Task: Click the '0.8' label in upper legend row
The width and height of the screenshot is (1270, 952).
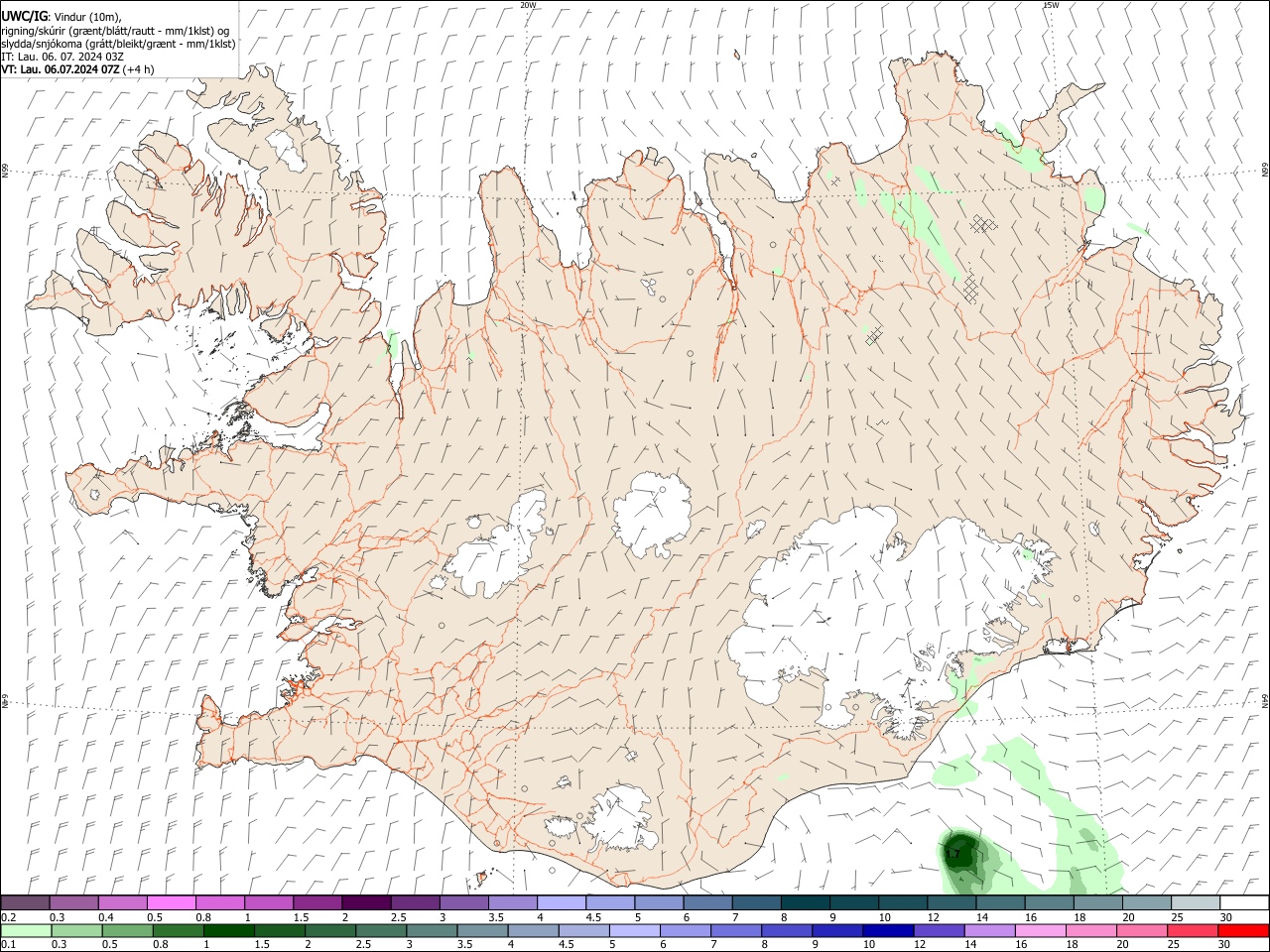Action: 203,917
